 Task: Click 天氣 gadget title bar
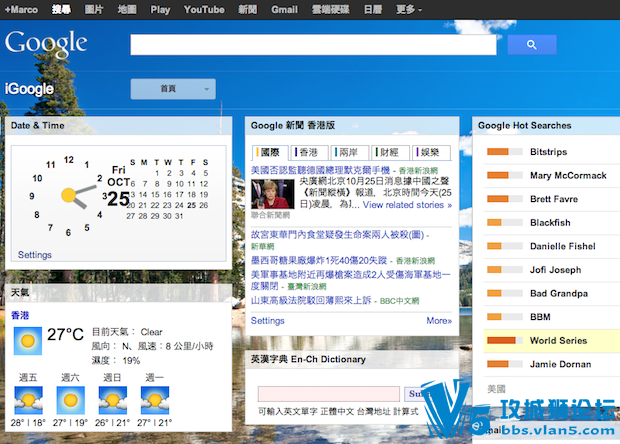(x=119, y=293)
